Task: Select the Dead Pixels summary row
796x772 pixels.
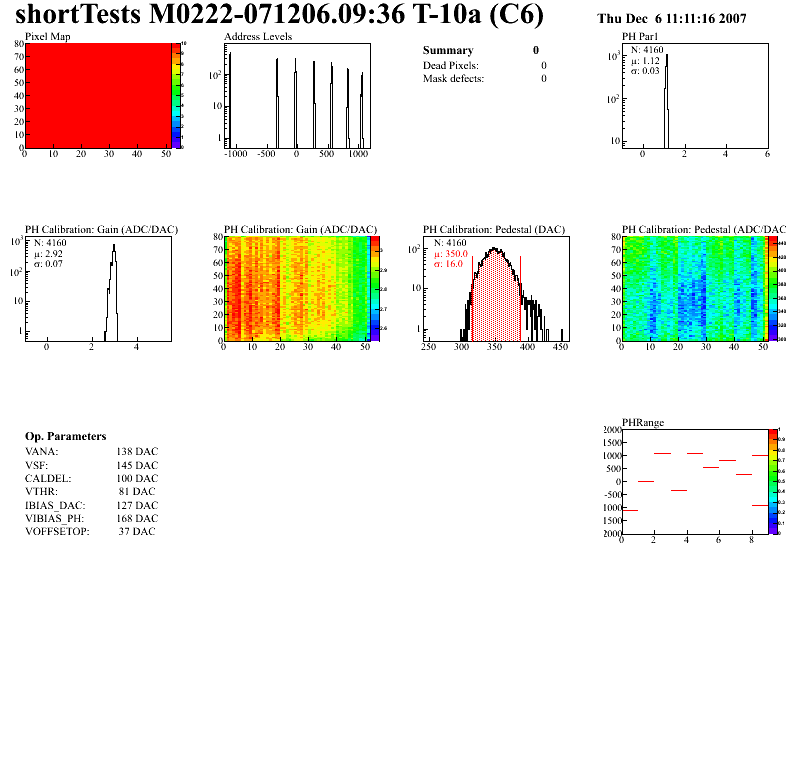Action: pyautogui.click(x=485, y=65)
